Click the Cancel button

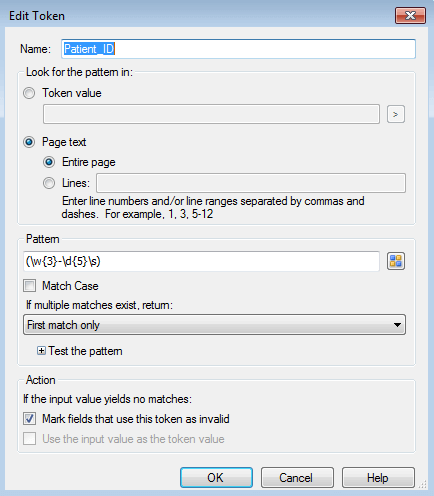297,477
